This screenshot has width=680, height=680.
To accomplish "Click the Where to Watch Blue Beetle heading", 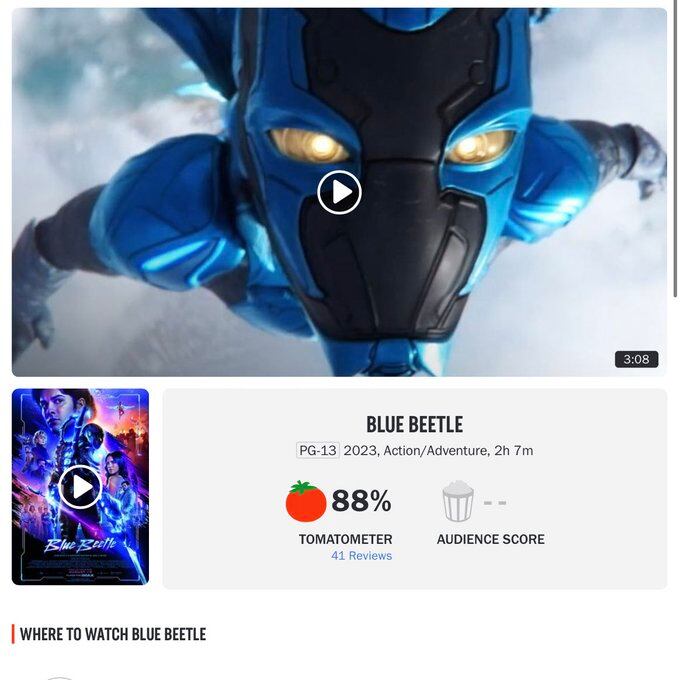I will [113, 634].
